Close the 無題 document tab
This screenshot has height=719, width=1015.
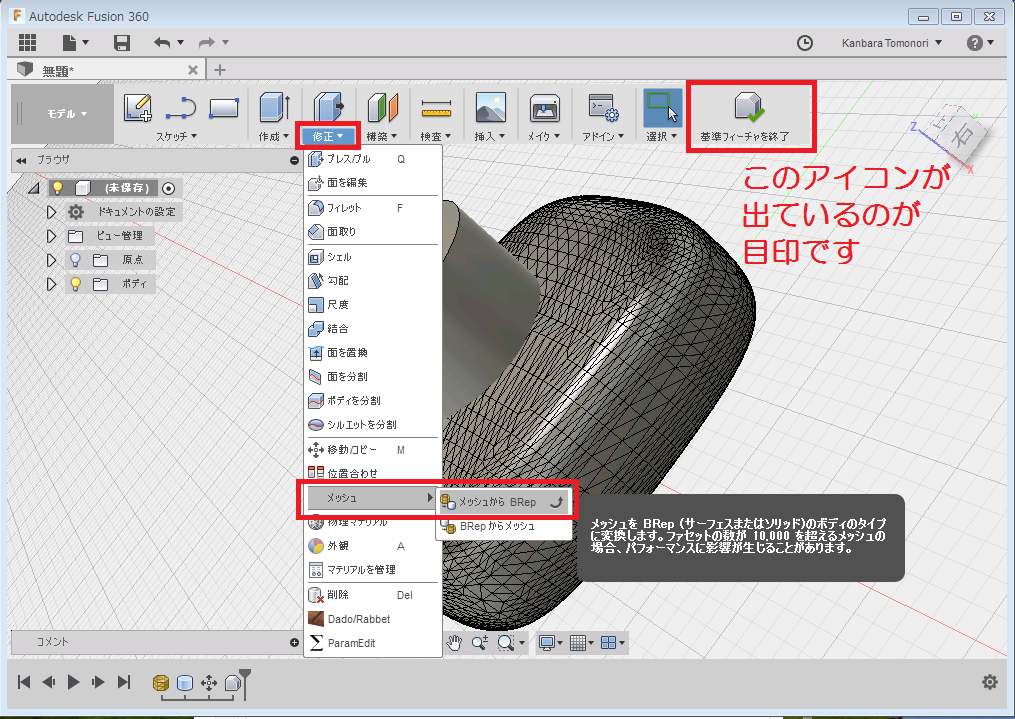(x=192, y=70)
